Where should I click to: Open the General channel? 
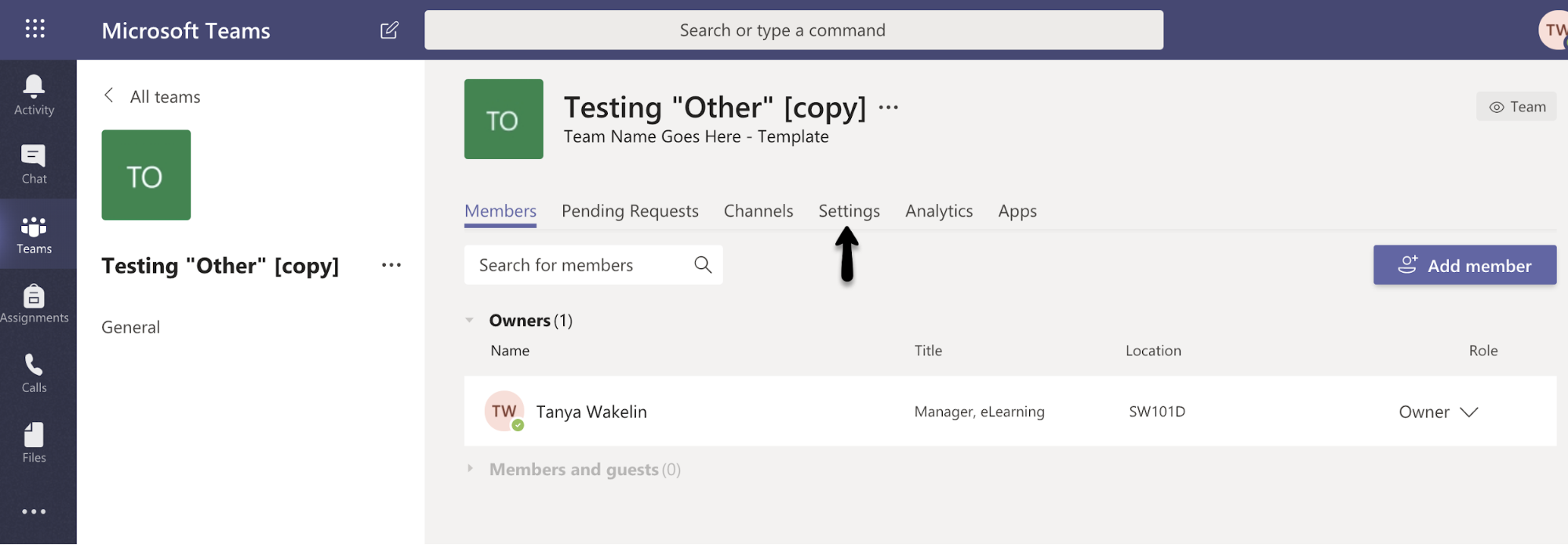point(131,327)
